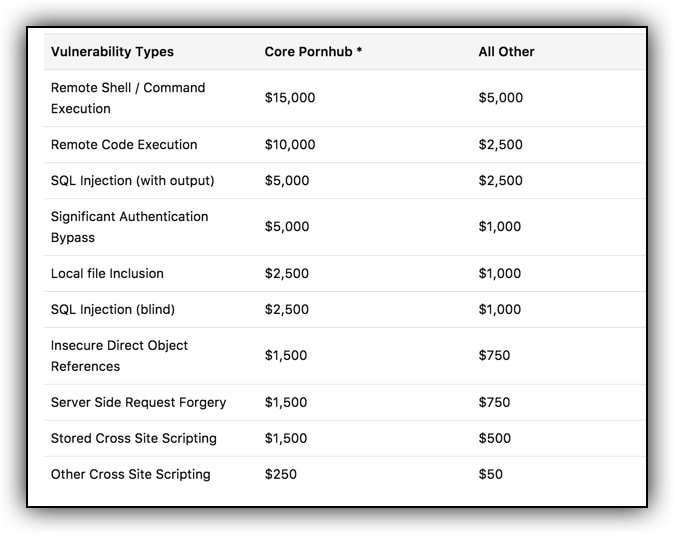Select Insecure Direct Object References label

tap(119, 356)
